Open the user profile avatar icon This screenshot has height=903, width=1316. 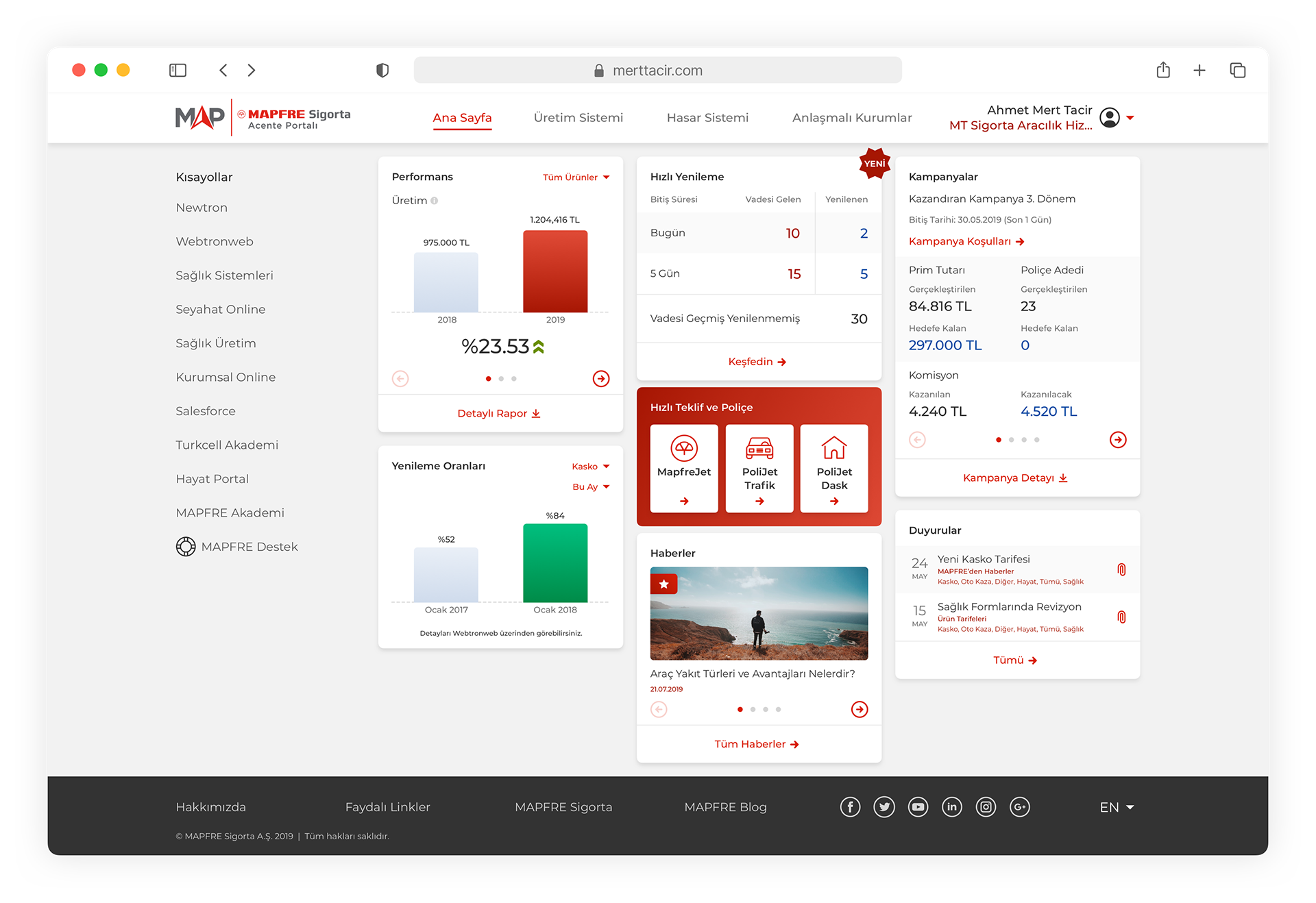pyautogui.click(x=1110, y=118)
